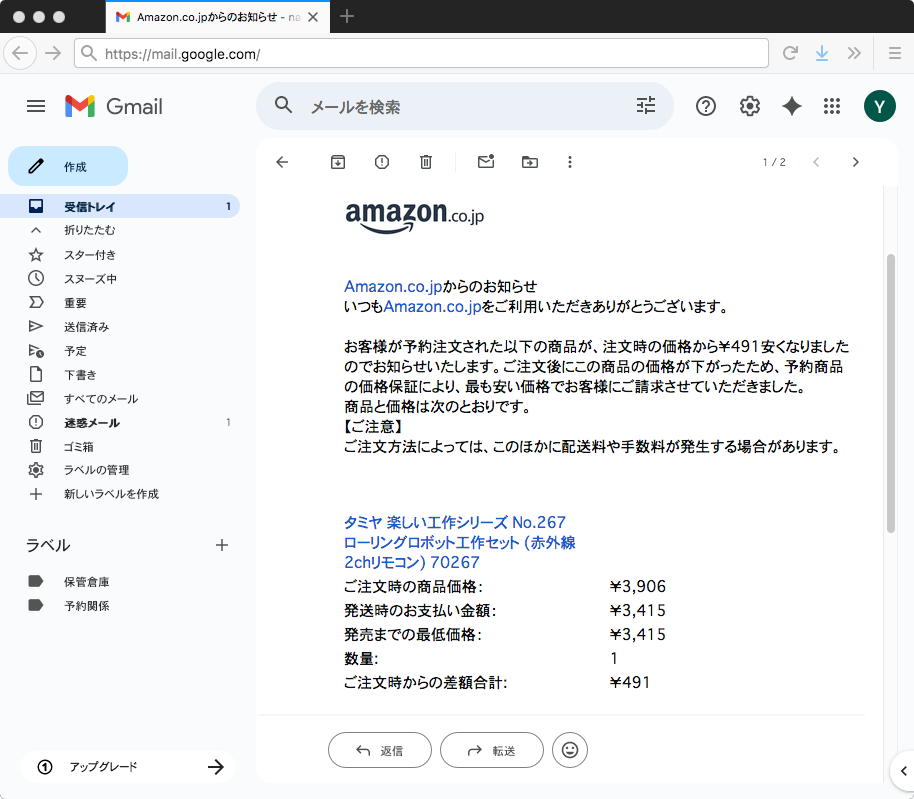This screenshot has height=799, width=914.
Task: Open a new browser tab
Action: pos(347,16)
